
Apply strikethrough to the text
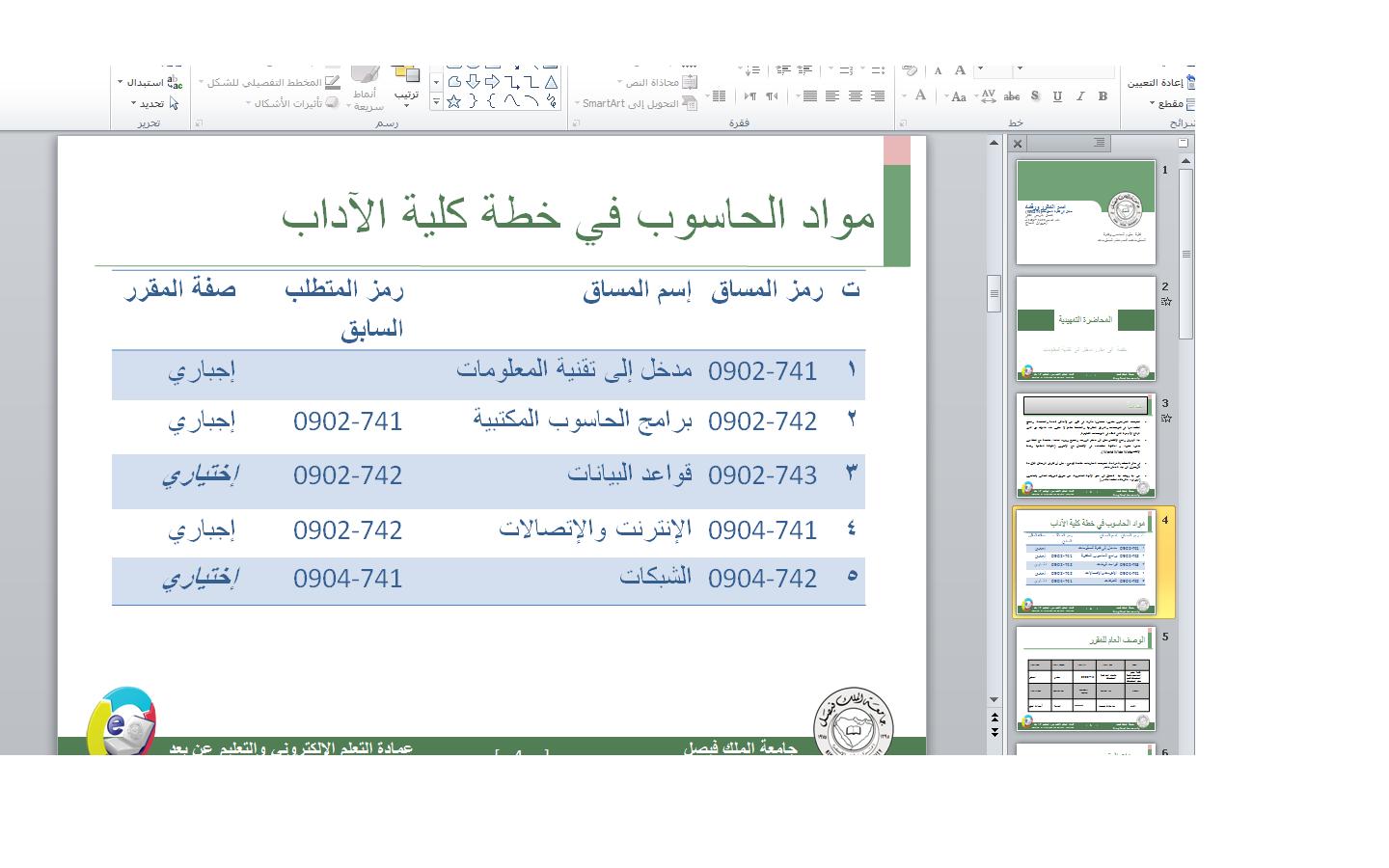point(1012,96)
